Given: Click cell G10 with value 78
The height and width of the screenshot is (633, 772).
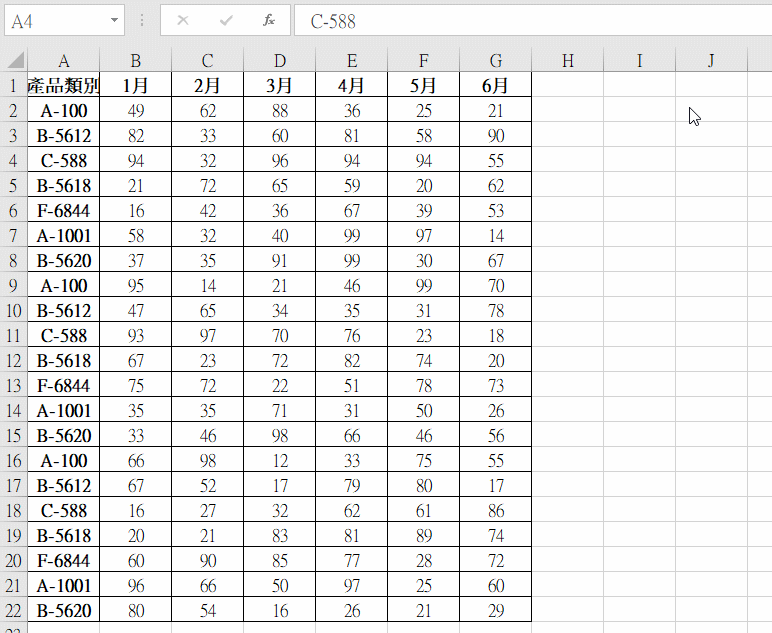Looking at the screenshot, I should click(496, 310).
